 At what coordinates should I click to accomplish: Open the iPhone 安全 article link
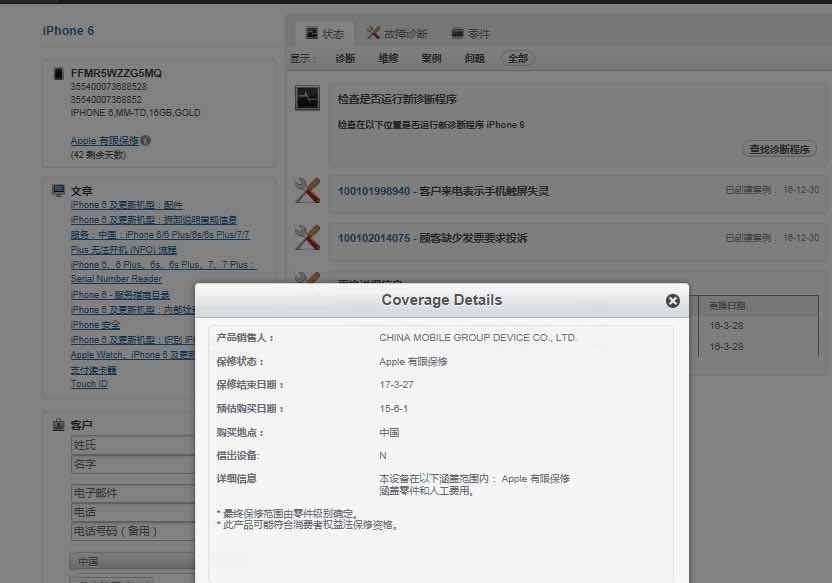(96, 325)
